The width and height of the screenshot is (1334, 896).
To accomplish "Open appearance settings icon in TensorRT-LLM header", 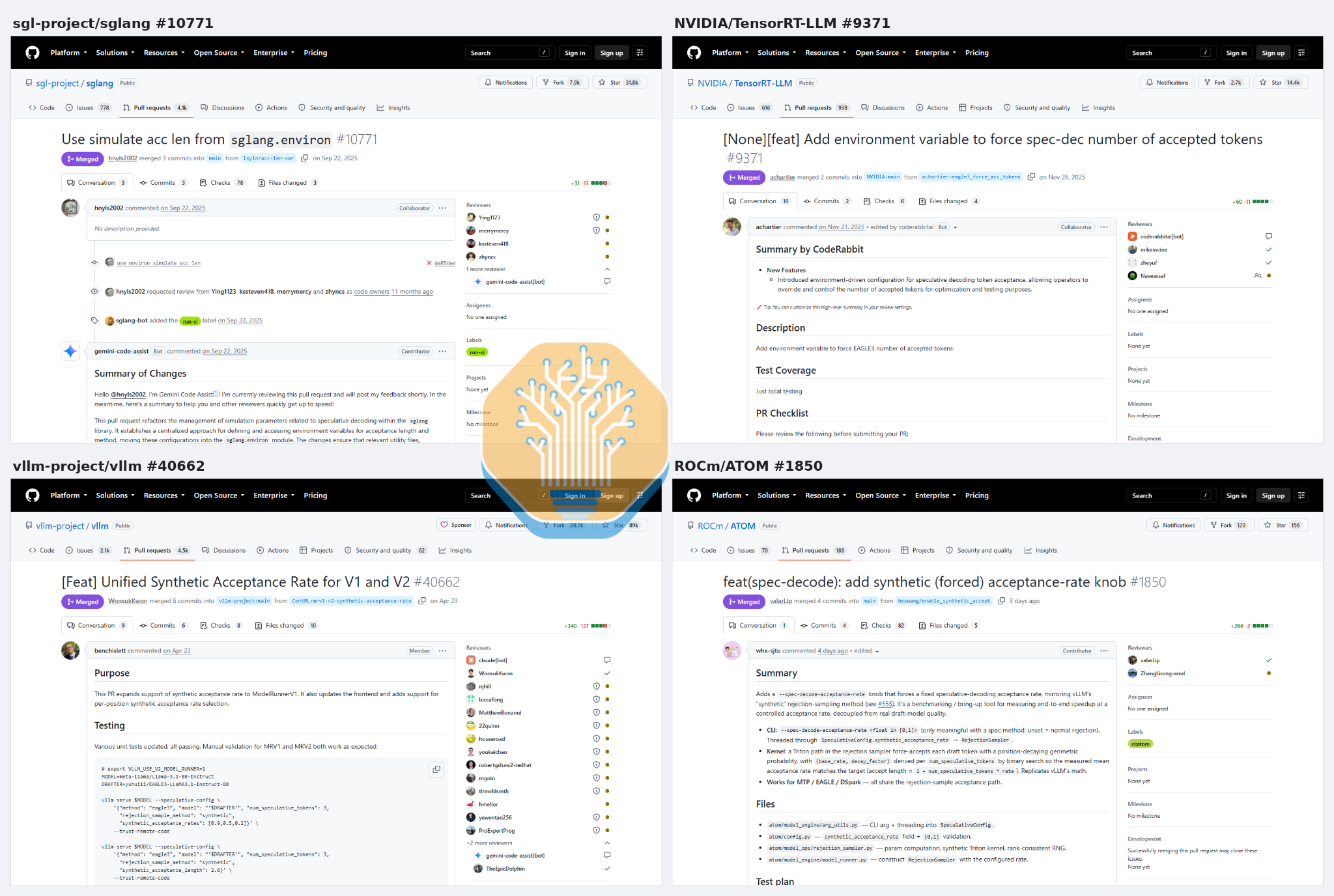I will pos(1301,53).
